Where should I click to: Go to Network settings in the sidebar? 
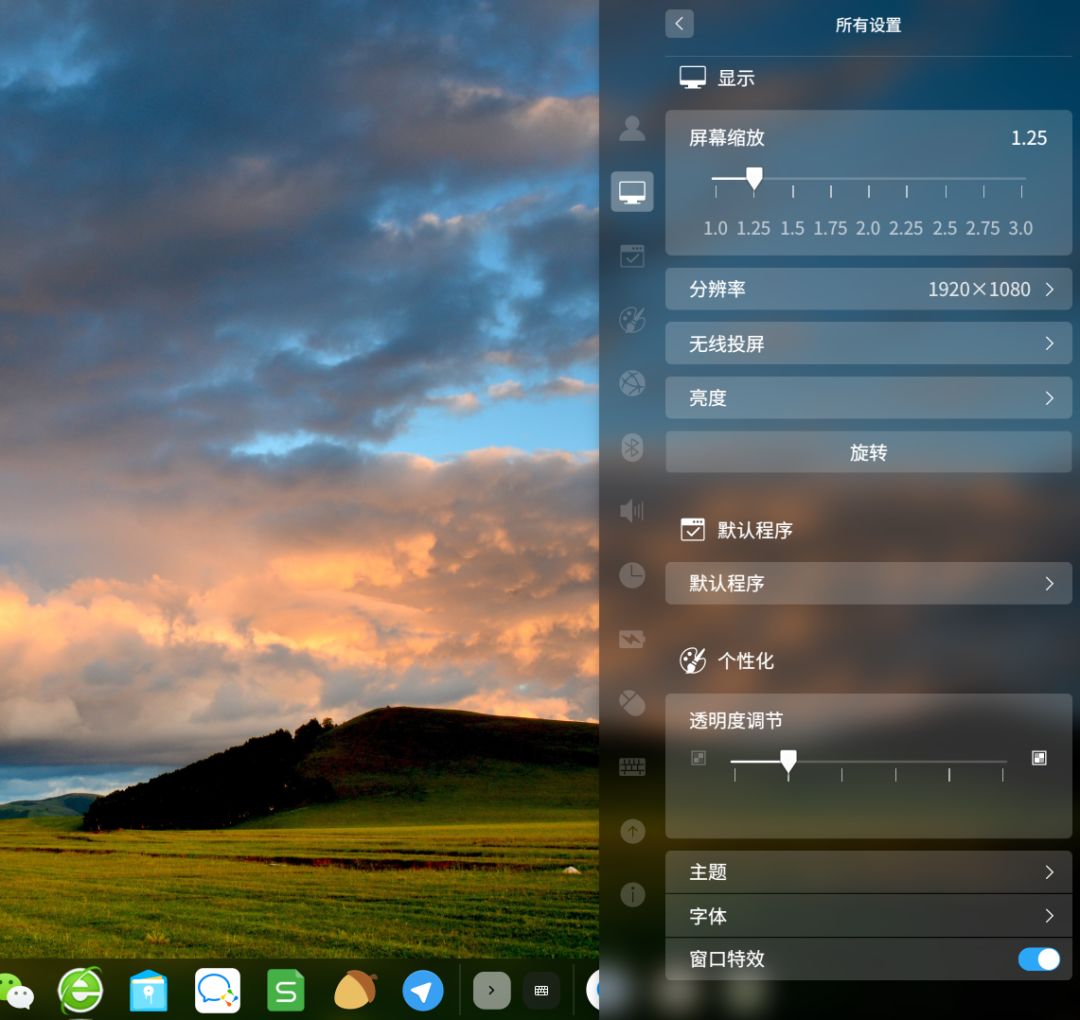pyautogui.click(x=632, y=384)
